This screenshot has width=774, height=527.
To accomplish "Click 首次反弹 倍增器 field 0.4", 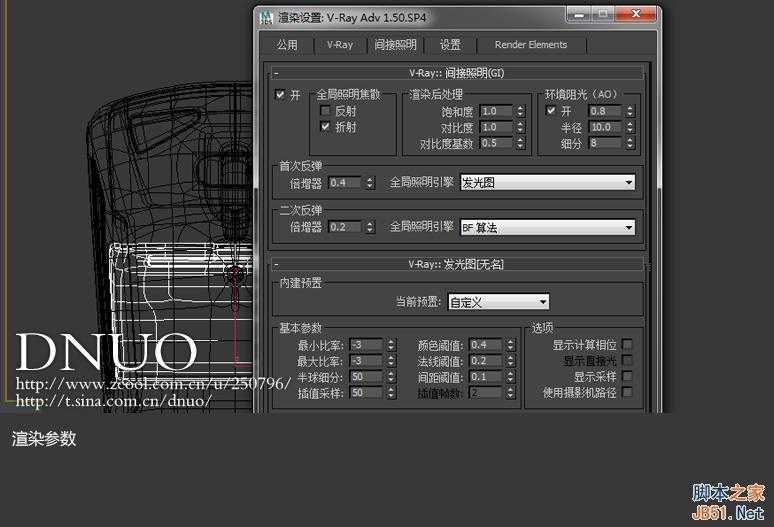I will (x=346, y=183).
